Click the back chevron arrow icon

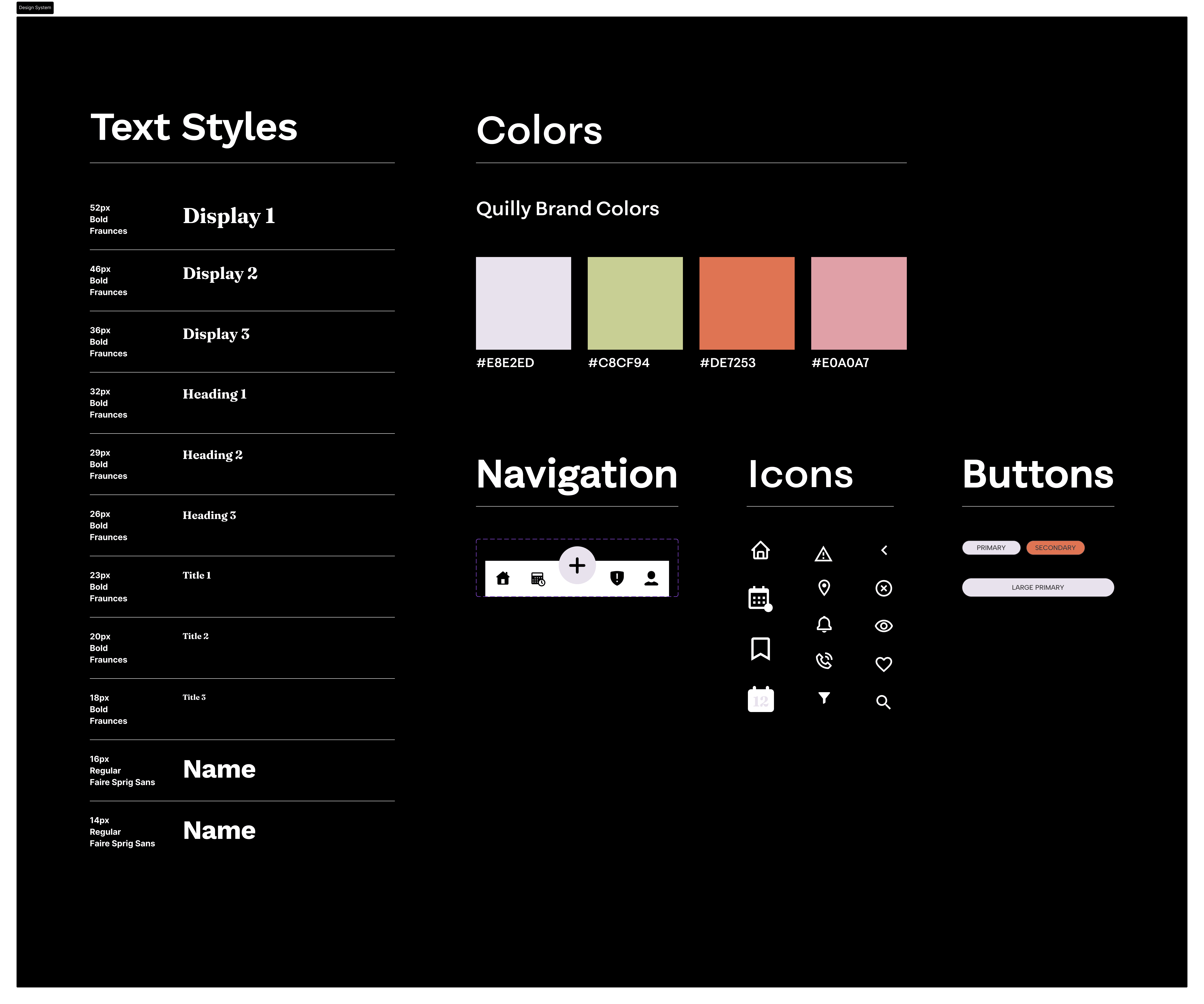point(884,550)
